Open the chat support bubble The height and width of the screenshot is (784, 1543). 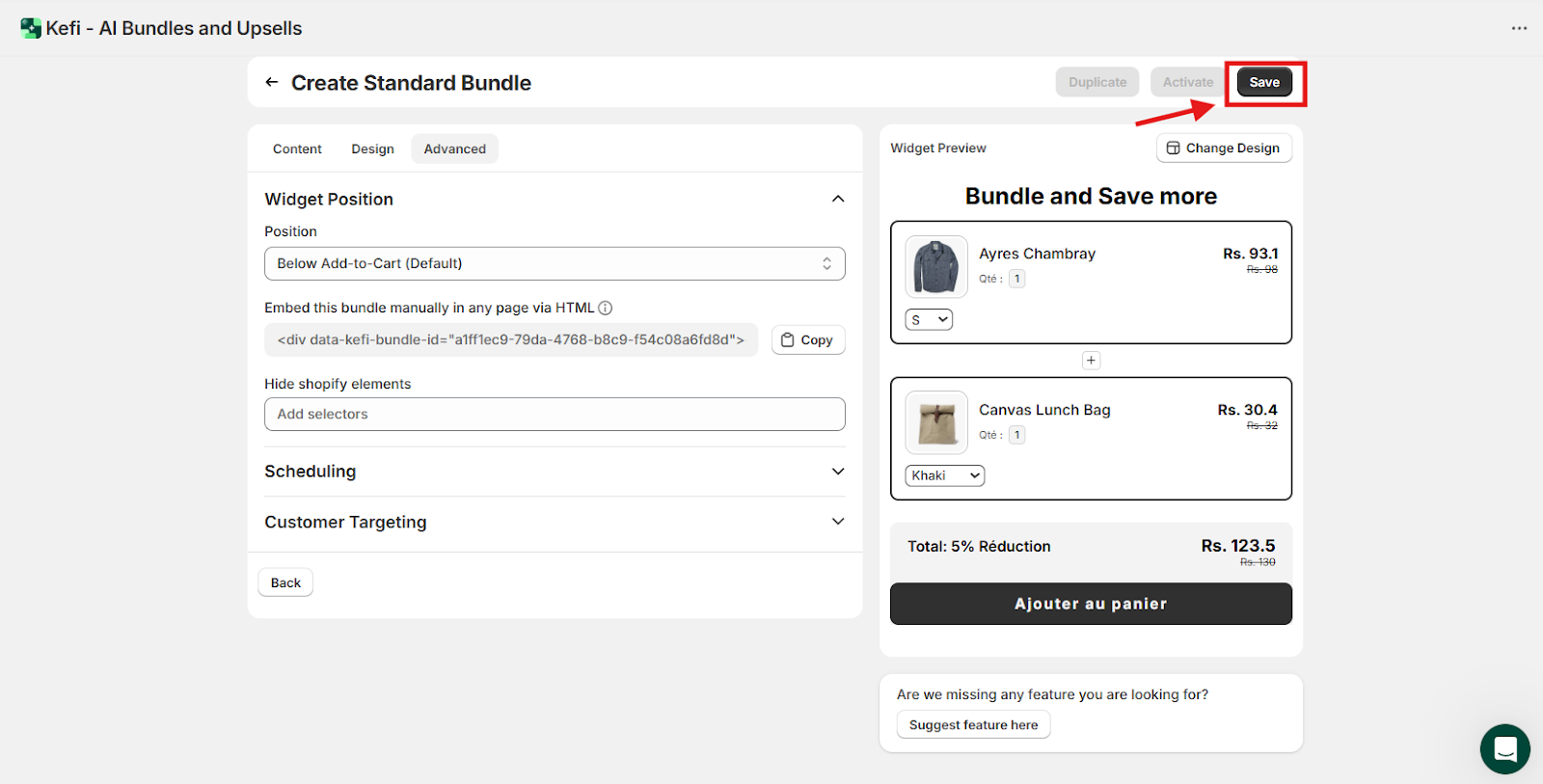1504,748
